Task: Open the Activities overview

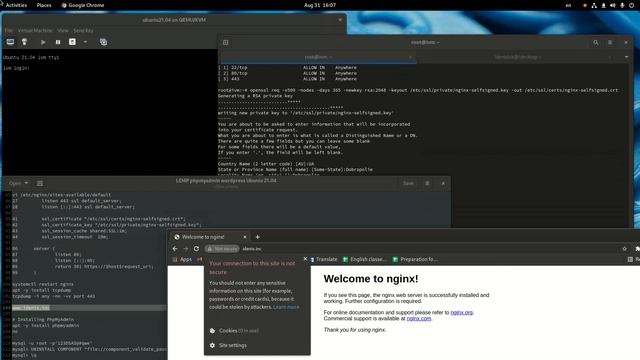Action: [16, 5]
